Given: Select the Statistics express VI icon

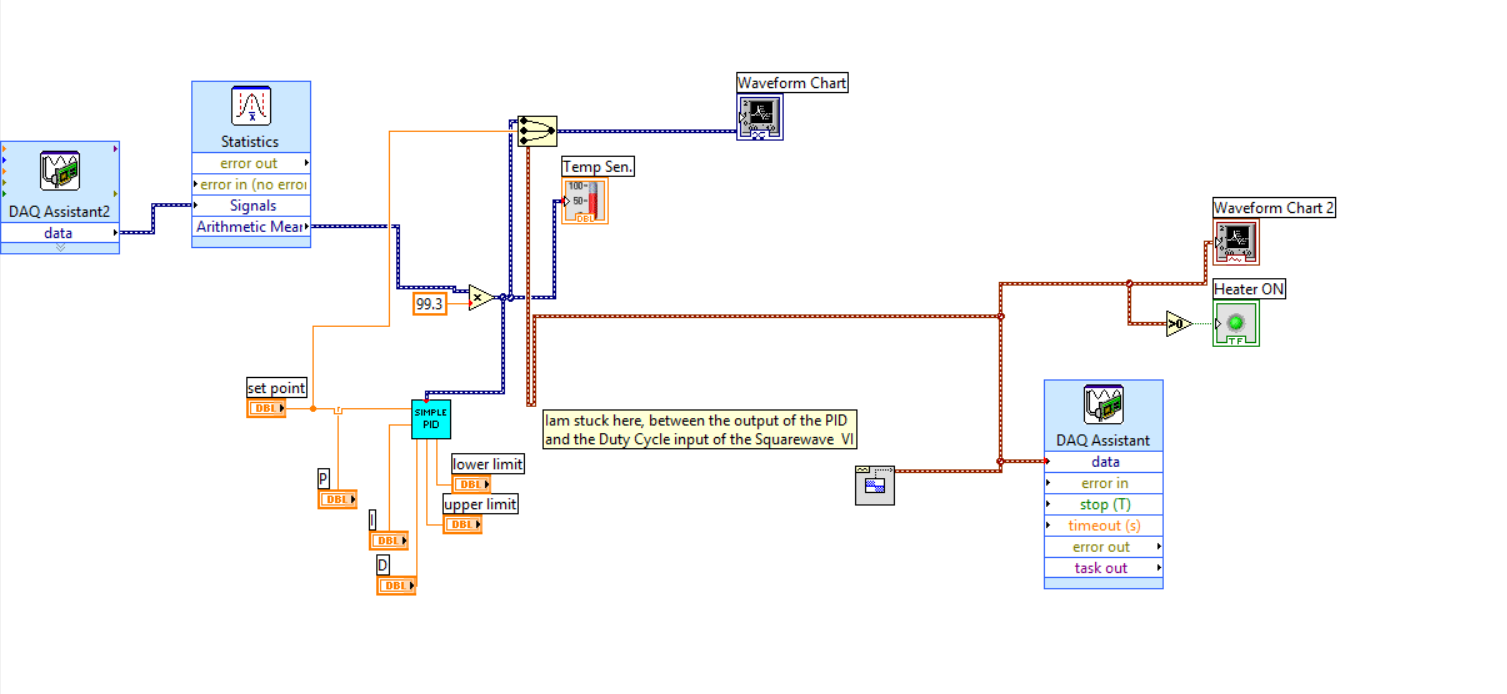Looking at the screenshot, I should click(250, 106).
